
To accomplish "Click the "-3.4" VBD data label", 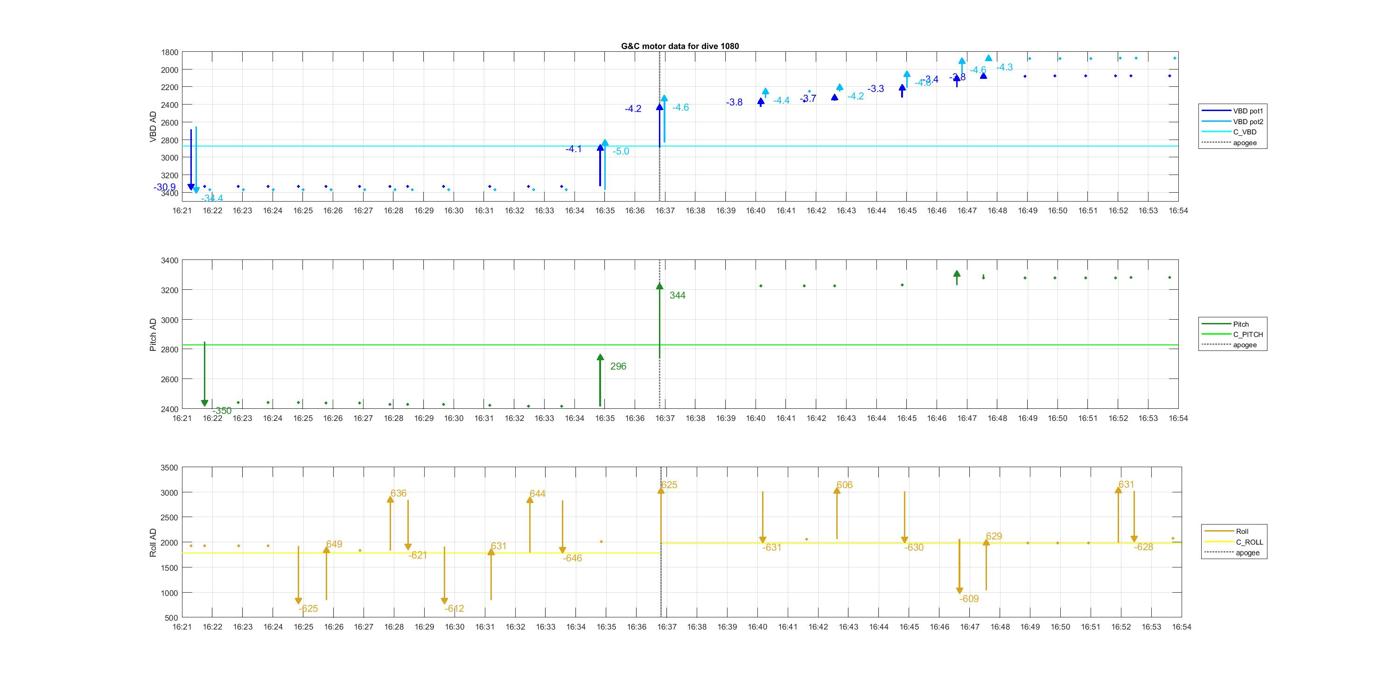I will tap(930, 79).
